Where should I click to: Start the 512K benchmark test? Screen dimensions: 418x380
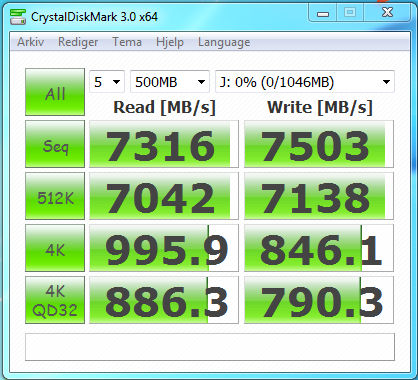(55, 196)
